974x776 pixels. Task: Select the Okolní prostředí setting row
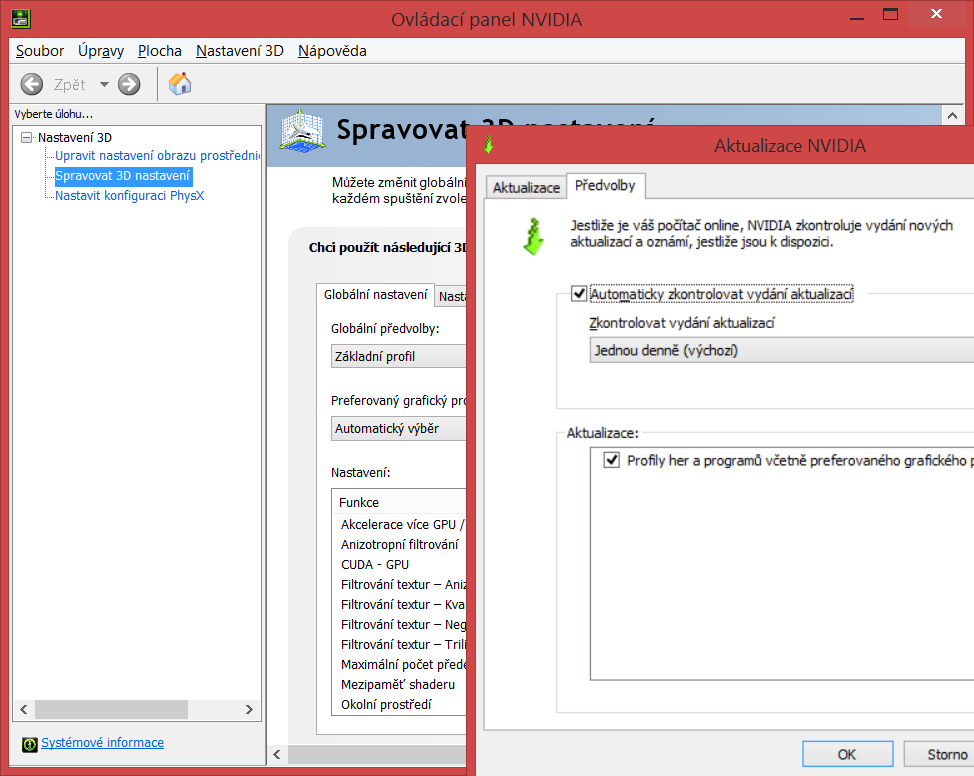[x=399, y=705]
